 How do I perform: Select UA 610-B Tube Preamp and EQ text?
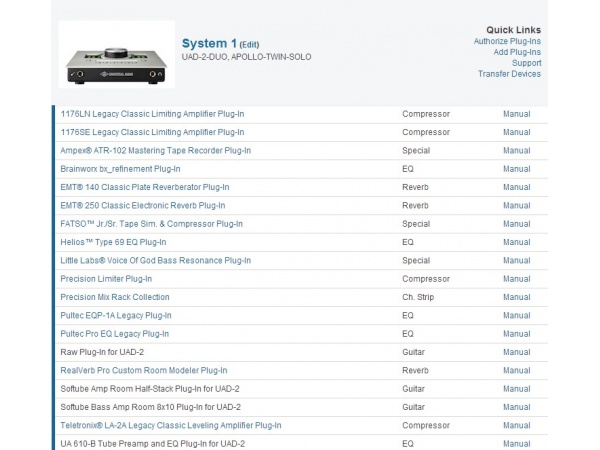coord(153,444)
